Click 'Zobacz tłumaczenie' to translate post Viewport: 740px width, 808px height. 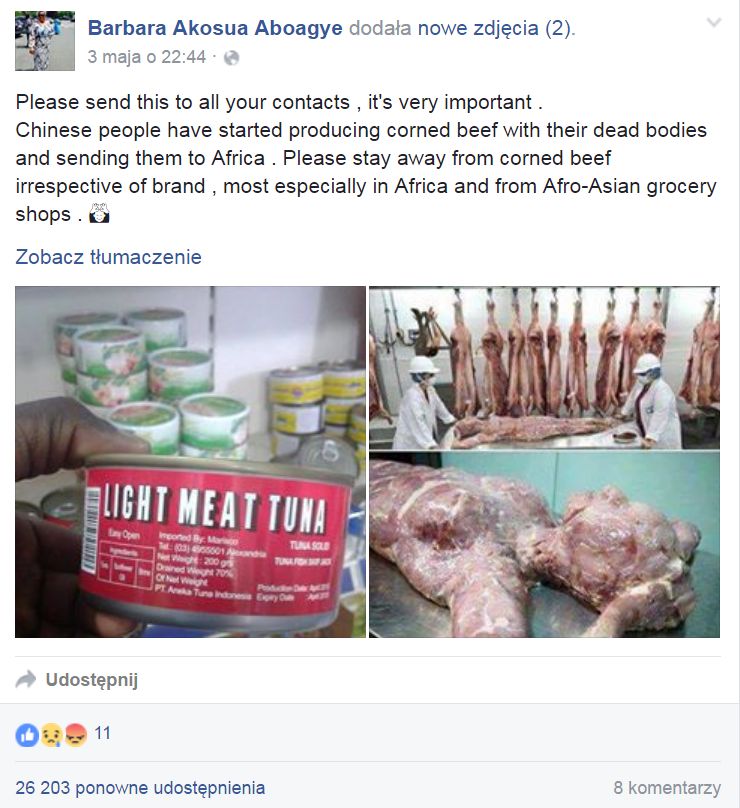(108, 257)
